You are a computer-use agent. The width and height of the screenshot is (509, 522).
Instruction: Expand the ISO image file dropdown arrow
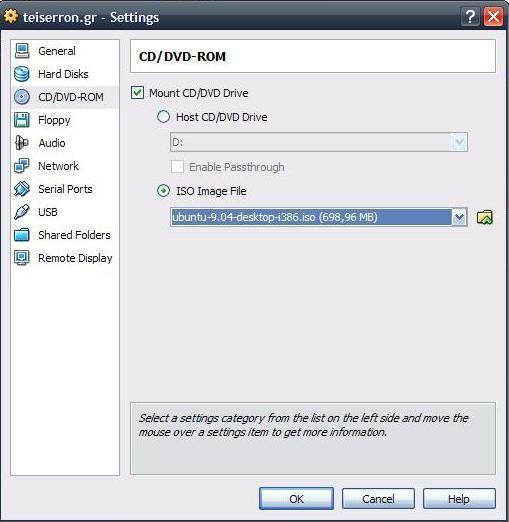click(459, 217)
